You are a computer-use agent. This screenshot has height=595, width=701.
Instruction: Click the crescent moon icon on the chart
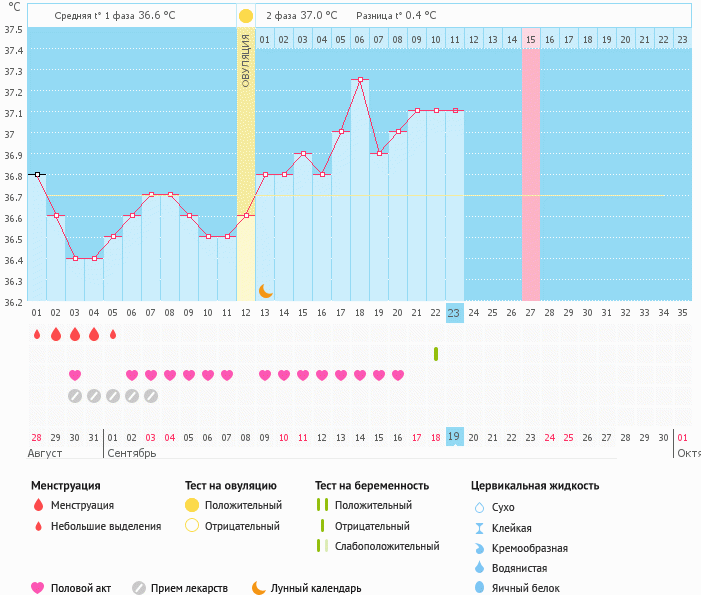pos(265,290)
